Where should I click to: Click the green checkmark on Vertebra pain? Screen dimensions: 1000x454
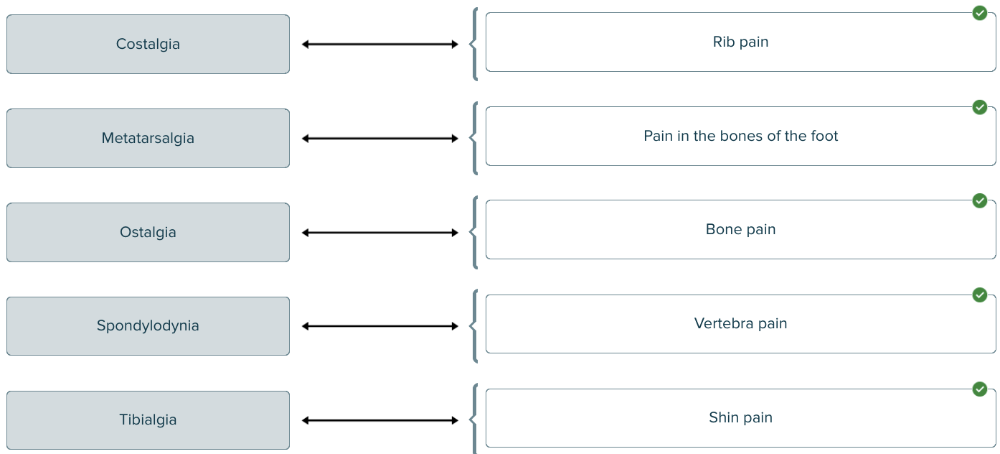point(980,295)
